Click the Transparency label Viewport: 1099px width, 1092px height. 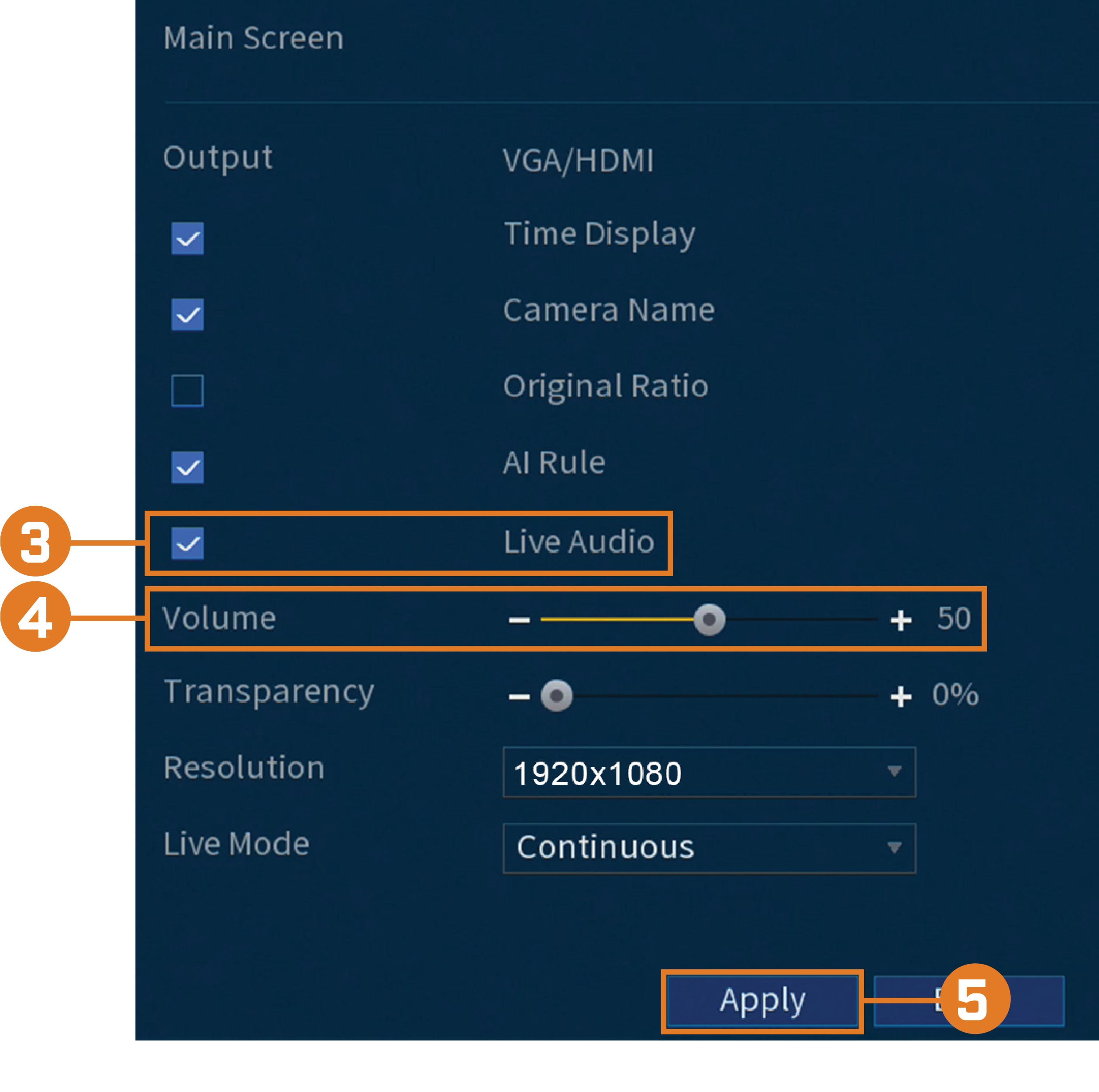tap(269, 694)
